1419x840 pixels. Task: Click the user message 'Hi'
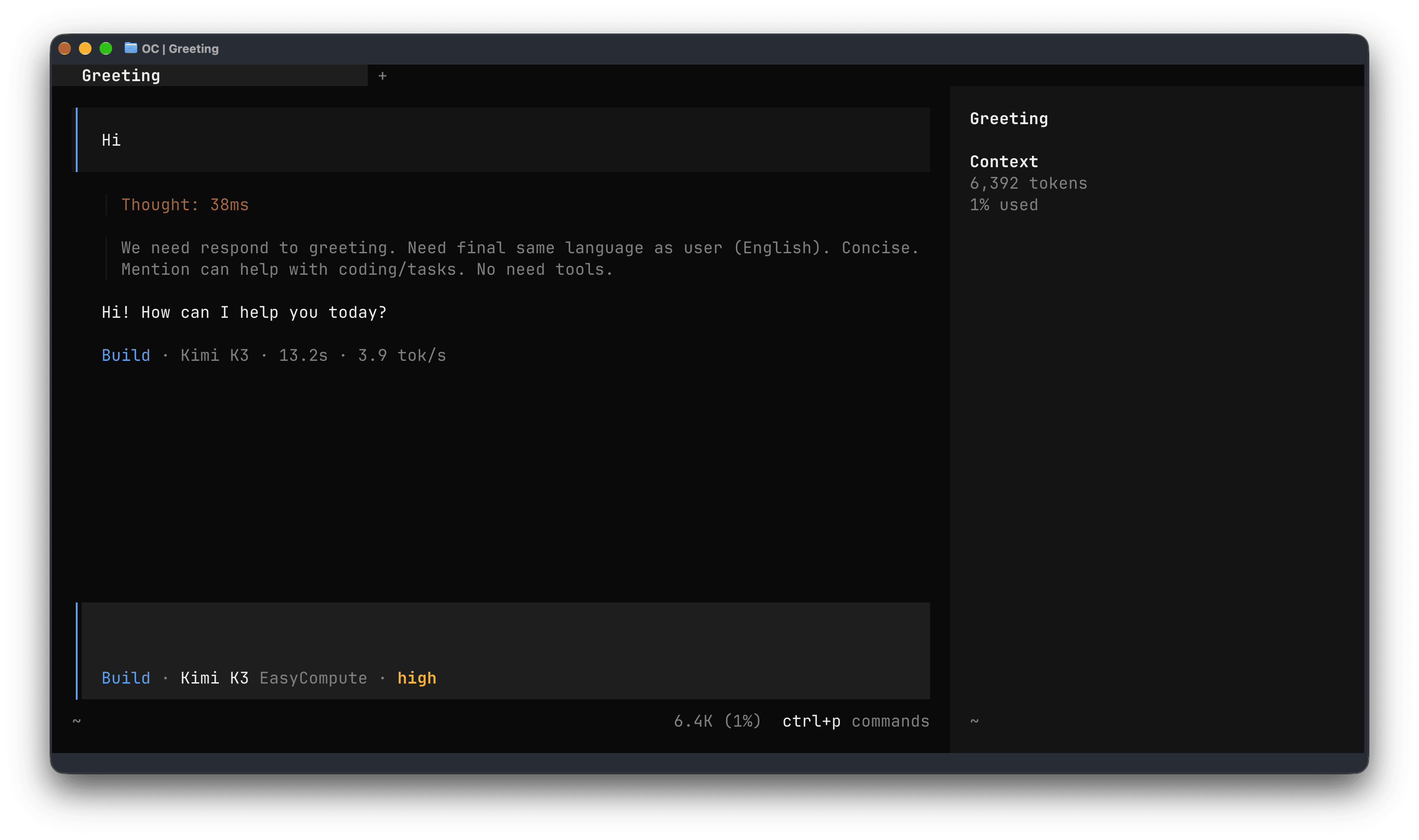pyautogui.click(x=503, y=140)
